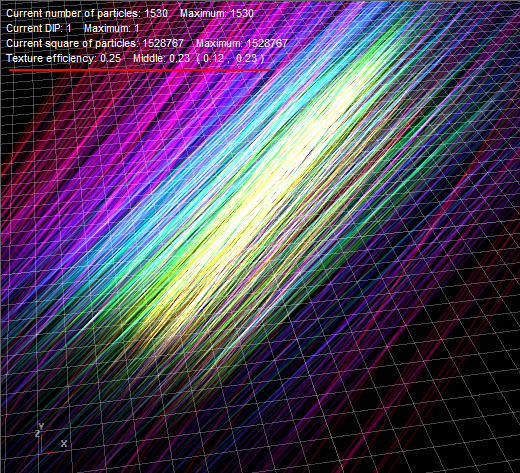The image size is (520, 473).
Task: Click the 'Maximum: 1528767' readout
Action: pos(242,43)
